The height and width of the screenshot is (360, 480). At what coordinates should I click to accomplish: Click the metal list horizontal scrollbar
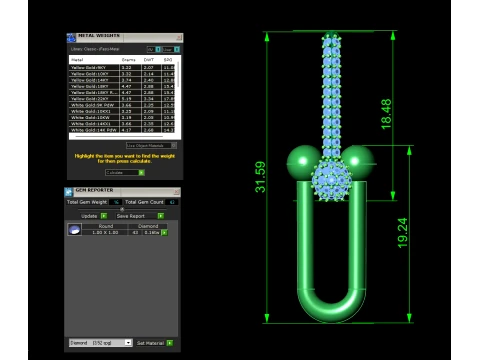pos(119,136)
